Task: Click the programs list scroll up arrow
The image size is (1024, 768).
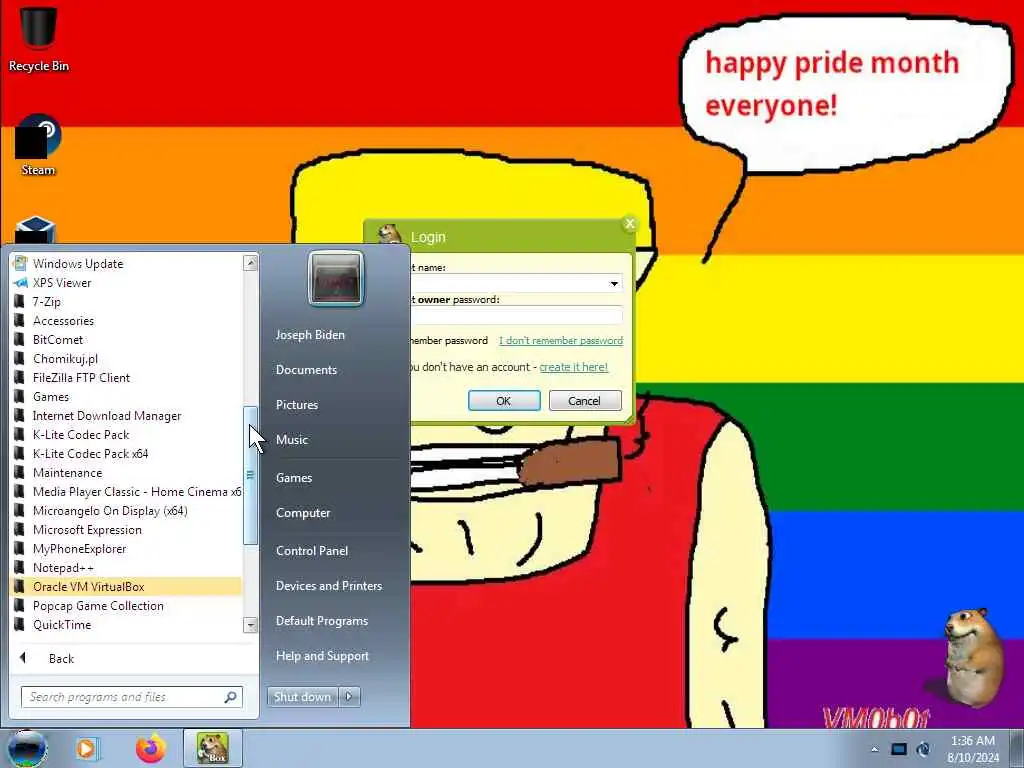Action: click(x=250, y=263)
